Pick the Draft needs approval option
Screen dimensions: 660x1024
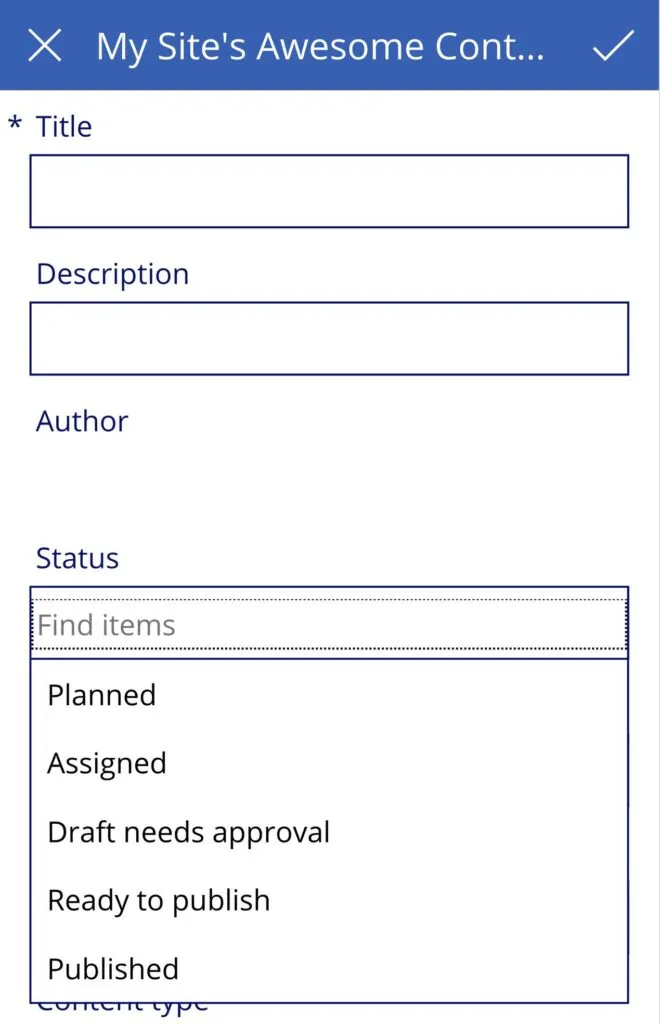click(188, 832)
